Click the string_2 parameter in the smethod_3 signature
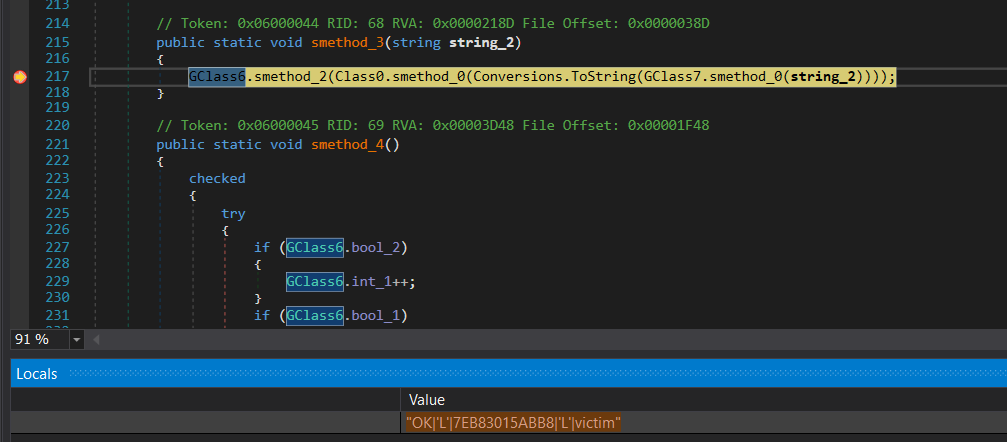This screenshot has height=442, width=1007. point(485,43)
